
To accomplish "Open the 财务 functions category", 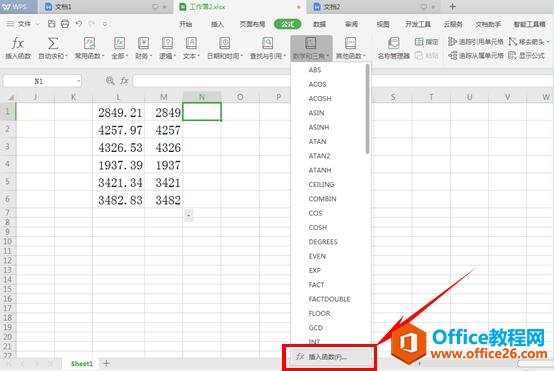I will (x=143, y=48).
